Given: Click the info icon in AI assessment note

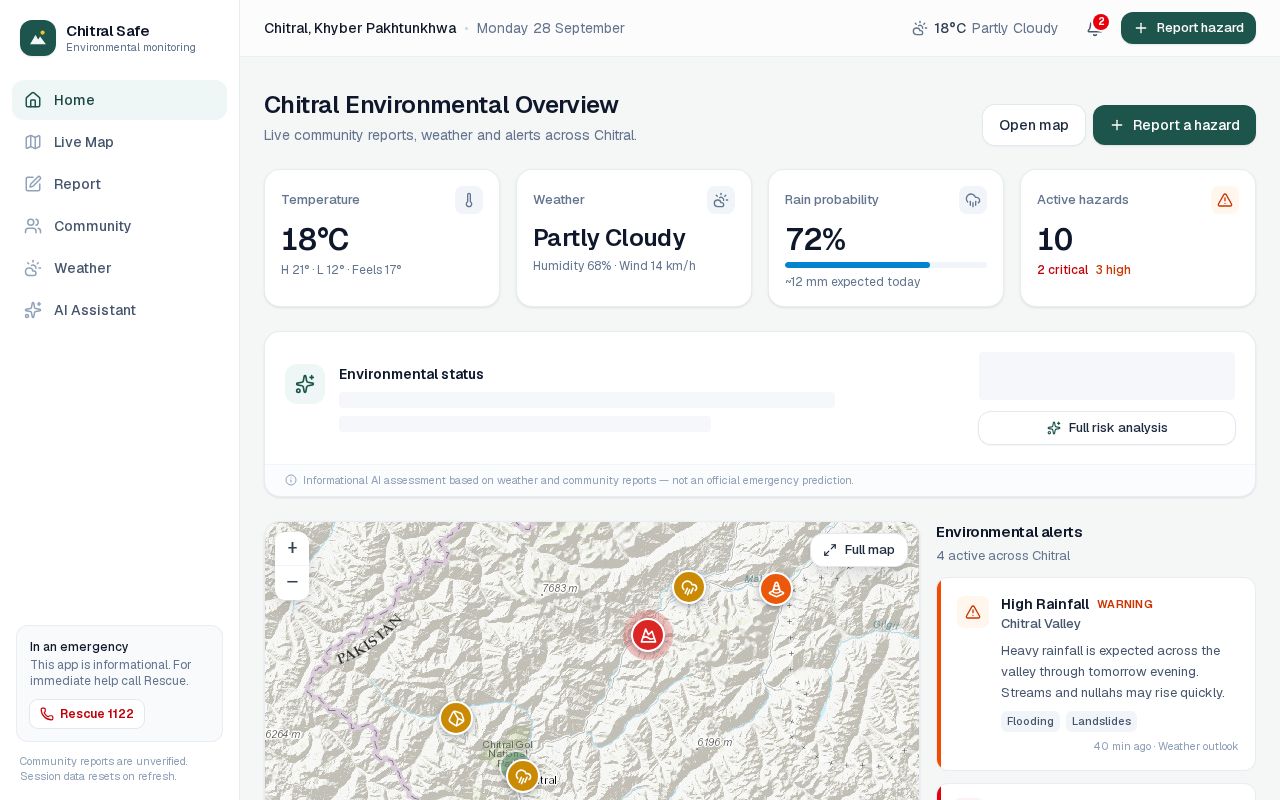Looking at the screenshot, I should coord(291,480).
